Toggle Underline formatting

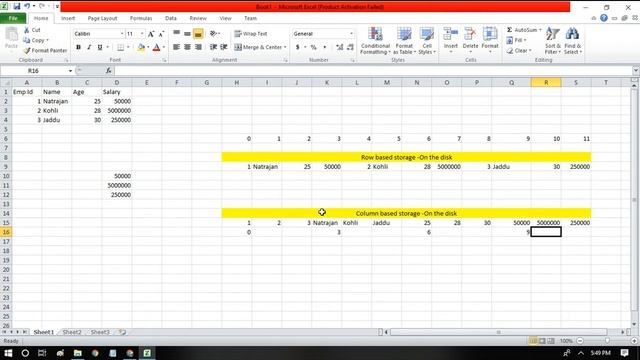[x=100, y=47]
